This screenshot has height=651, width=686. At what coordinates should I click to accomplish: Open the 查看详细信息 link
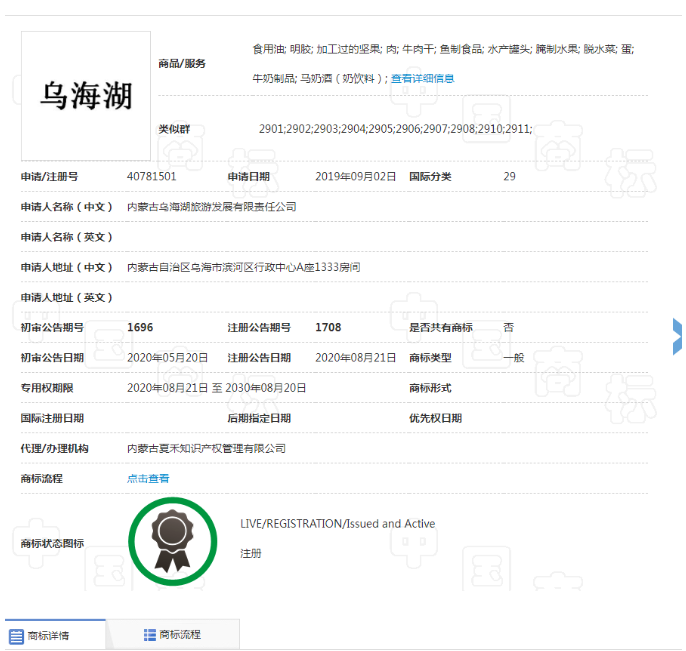point(422,78)
